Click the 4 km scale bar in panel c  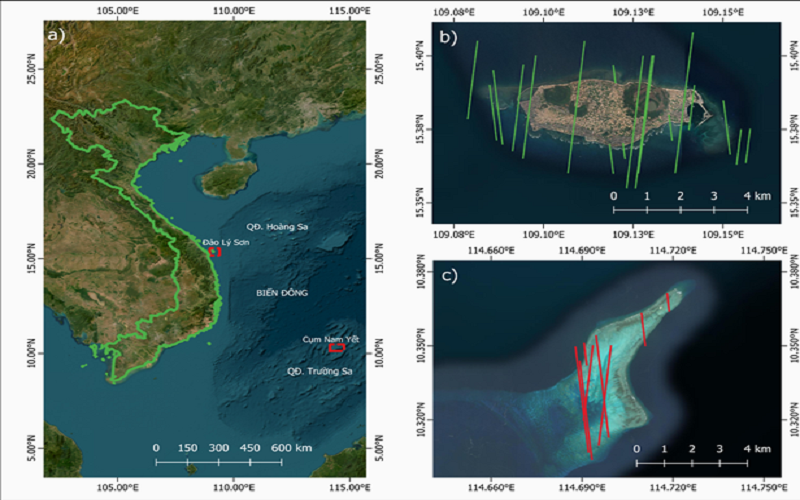tap(691, 464)
